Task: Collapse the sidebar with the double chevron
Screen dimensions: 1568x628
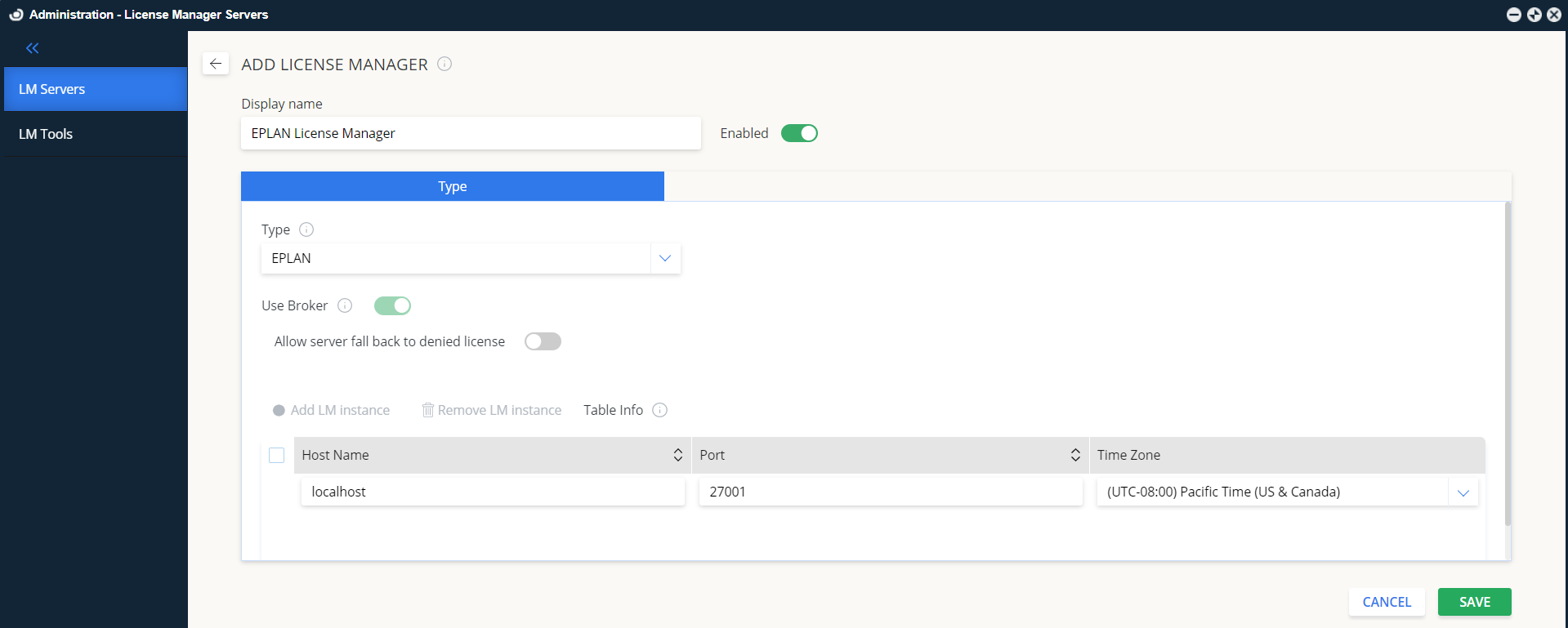Action: pyautogui.click(x=33, y=48)
